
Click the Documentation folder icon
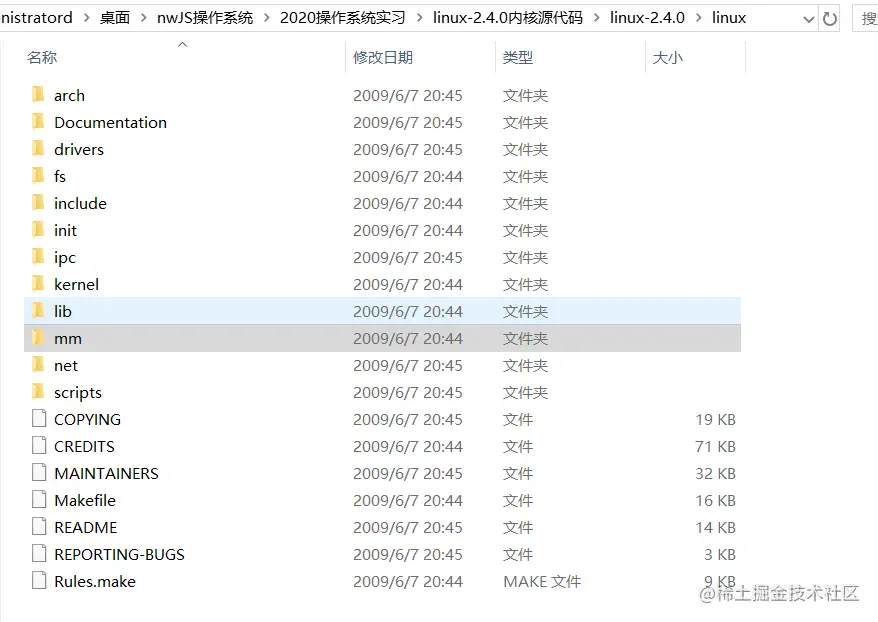coord(38,121)
